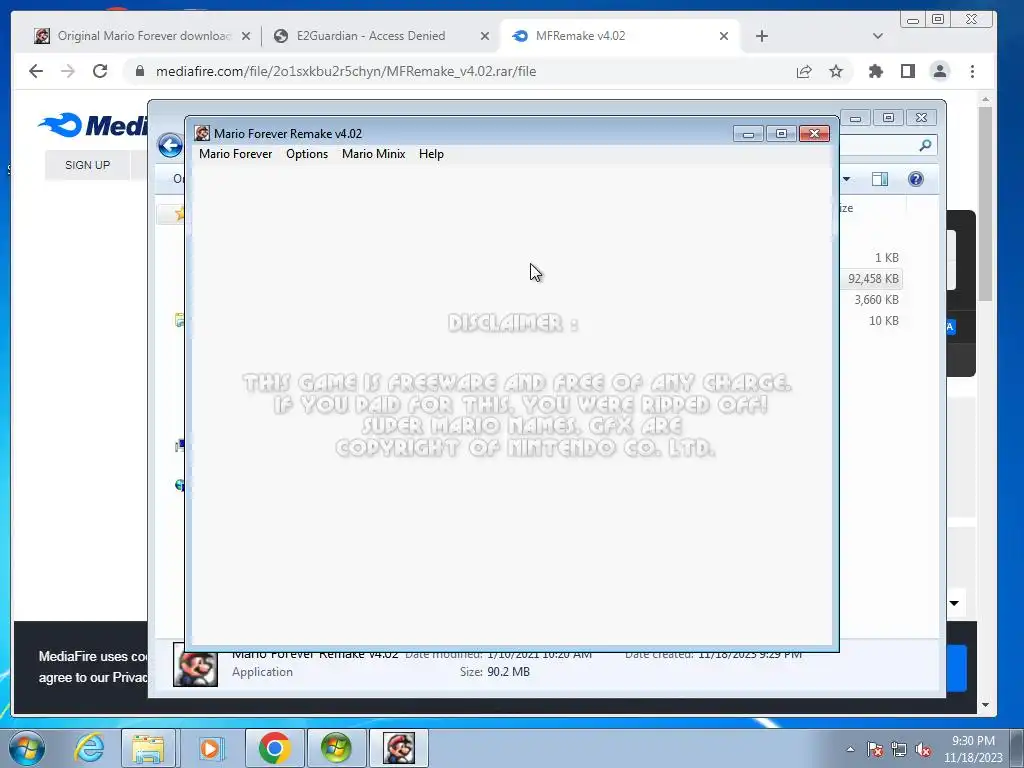
Task: Close the Mario Forever Remake window
Action: (x=814, y=134)
